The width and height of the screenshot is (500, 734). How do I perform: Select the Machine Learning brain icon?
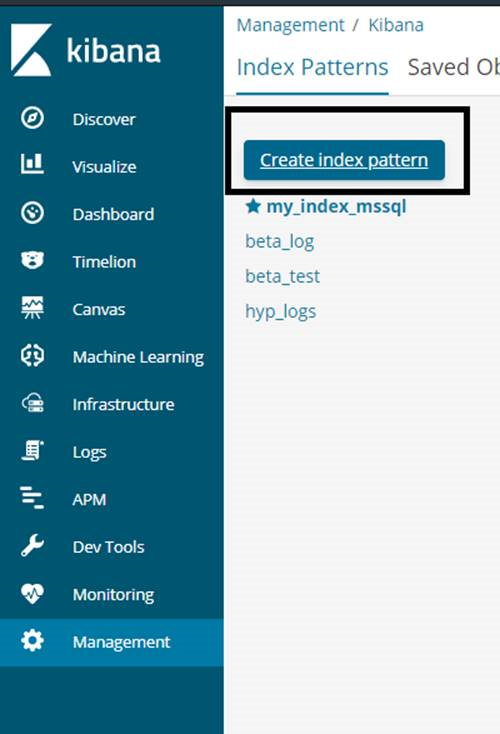pyautogui.click(x=32, y=355)
